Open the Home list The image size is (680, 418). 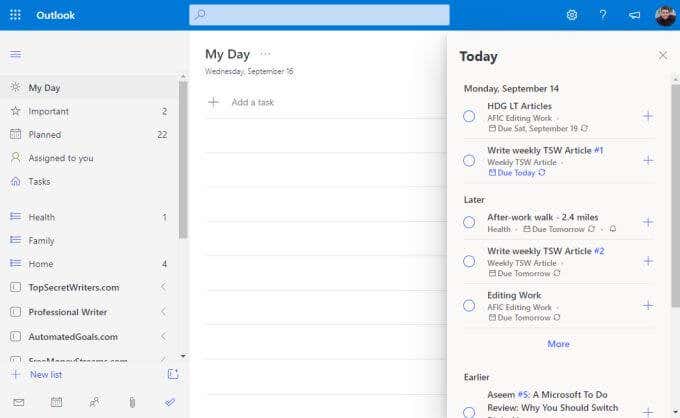point(89,264)
